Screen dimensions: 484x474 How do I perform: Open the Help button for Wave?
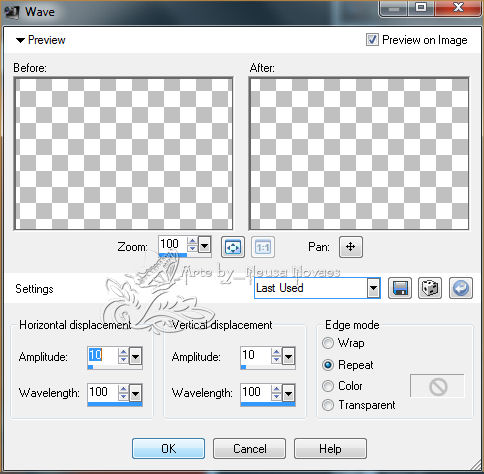(x=330, y=449)
